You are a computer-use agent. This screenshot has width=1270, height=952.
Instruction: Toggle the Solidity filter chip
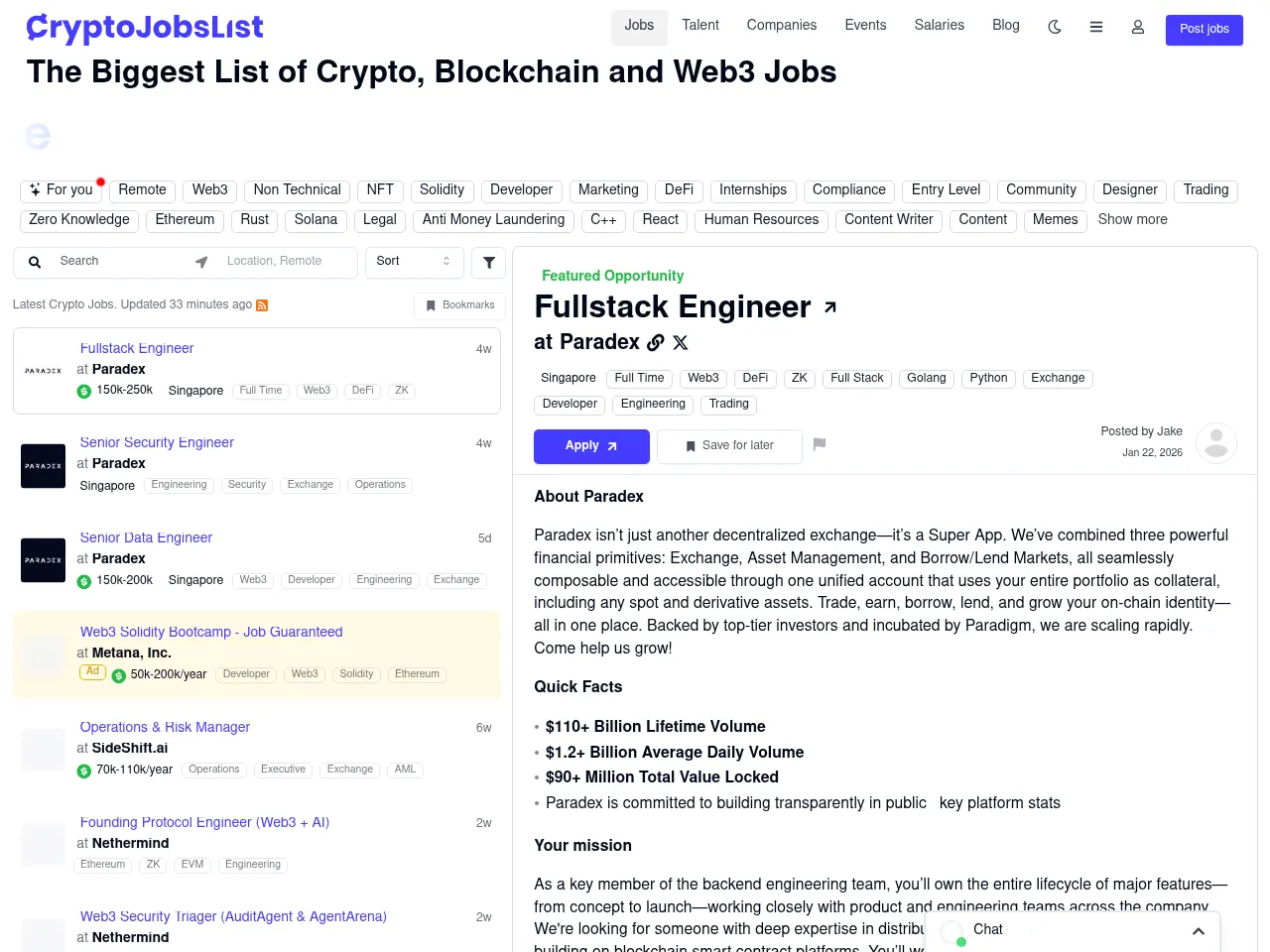442,189
